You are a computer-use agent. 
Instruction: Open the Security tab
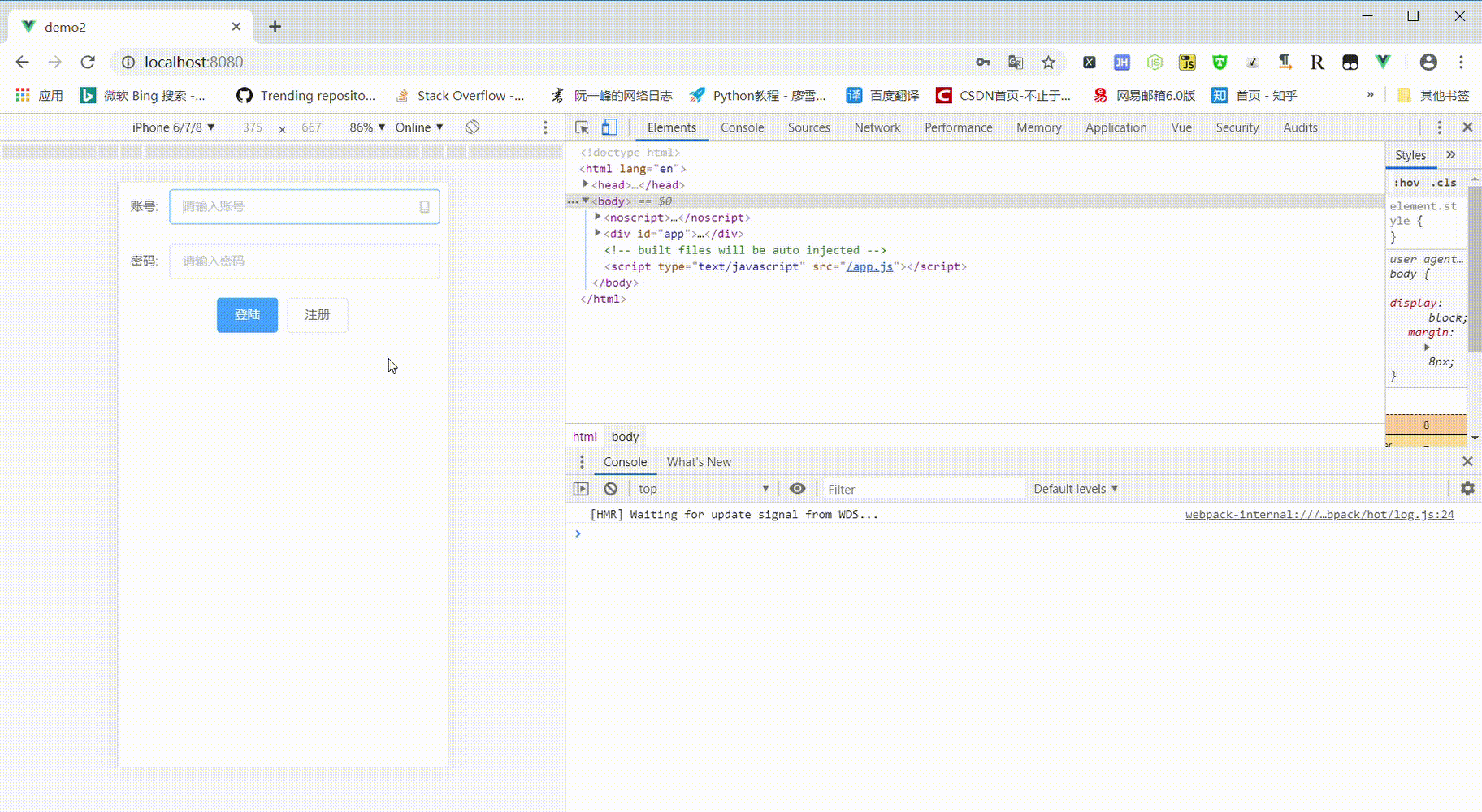pyautogui.click(x=1237, y=127)
